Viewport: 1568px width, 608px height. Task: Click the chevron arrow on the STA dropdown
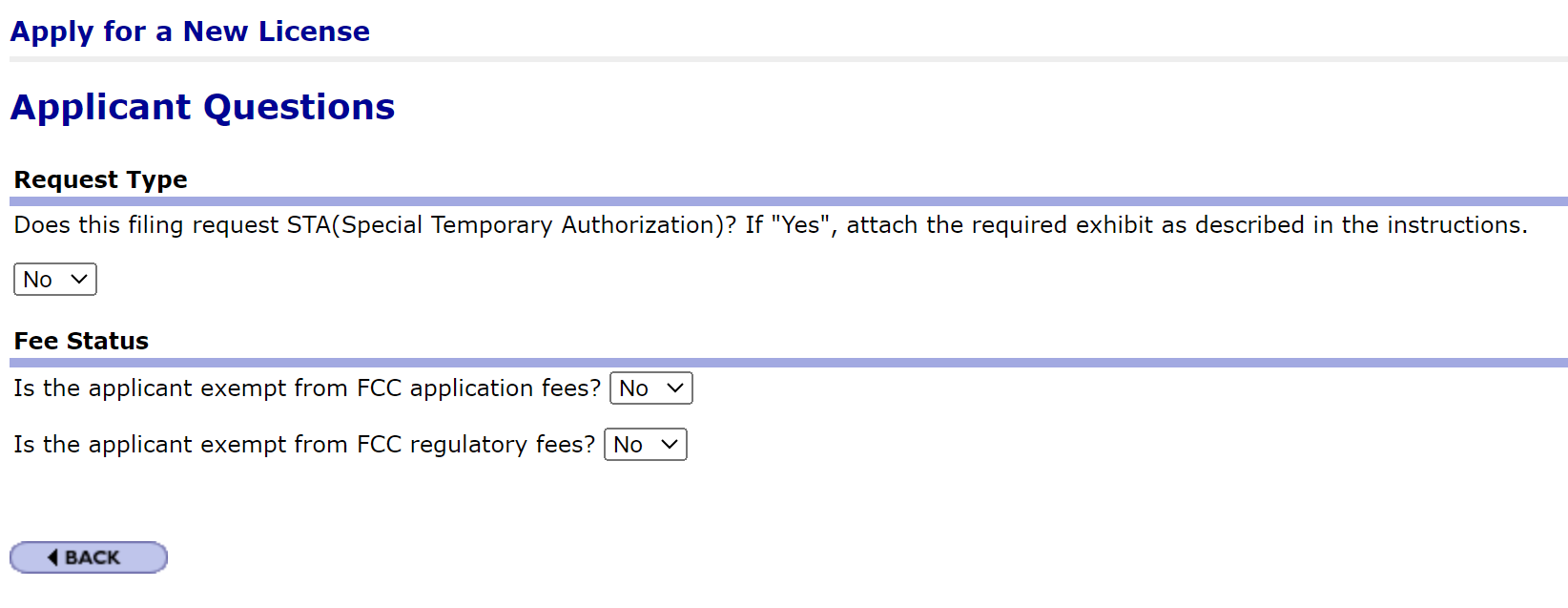[x=79, y=280]
